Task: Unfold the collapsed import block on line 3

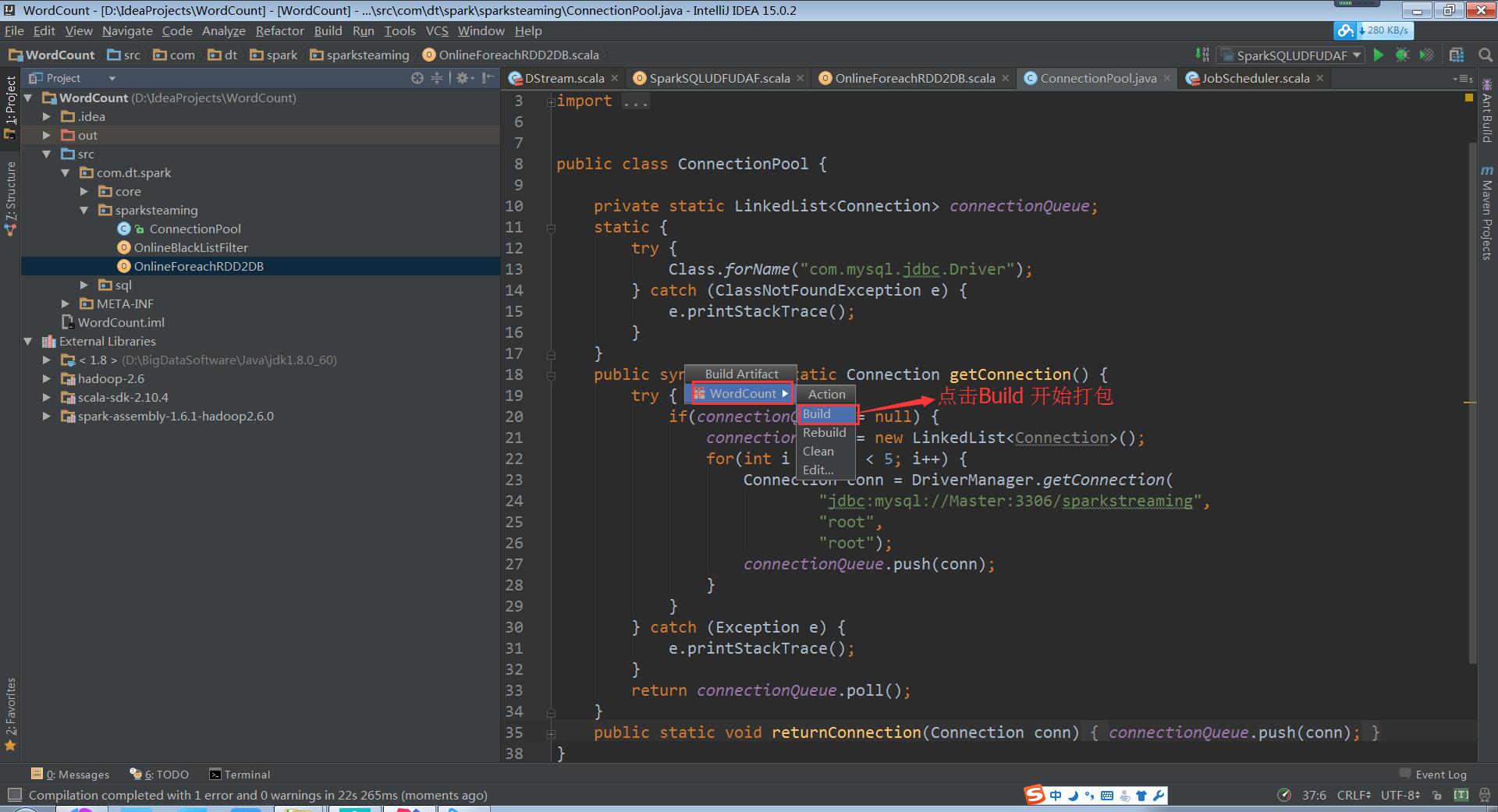Action: point(551,101)
